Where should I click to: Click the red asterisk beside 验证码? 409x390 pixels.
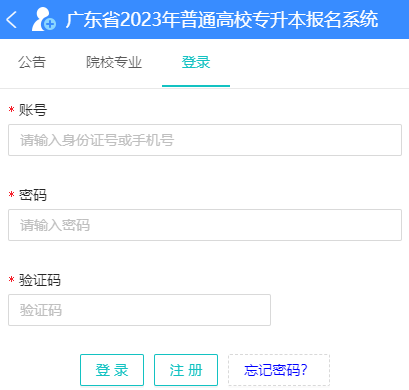(x=12, y=280)
